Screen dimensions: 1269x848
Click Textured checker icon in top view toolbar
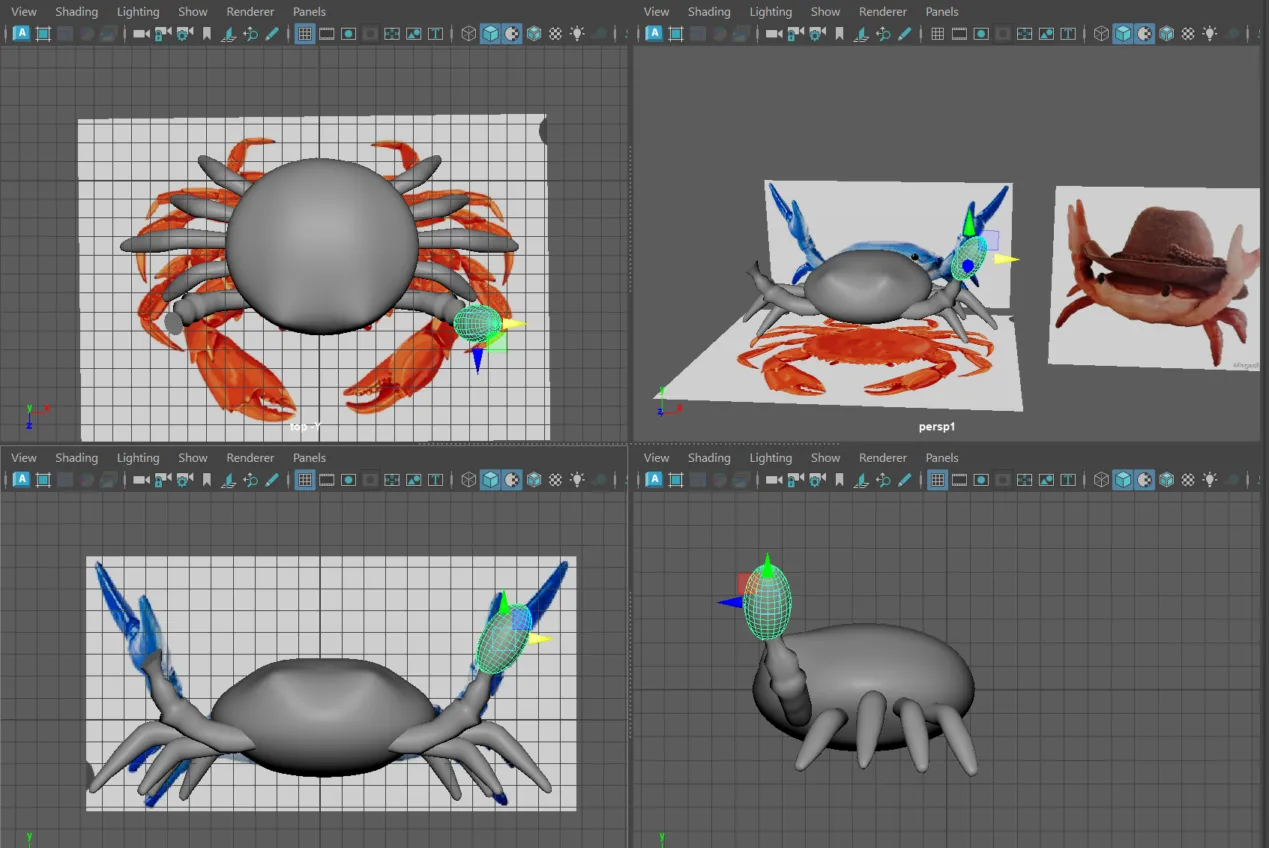click(556, 33)
